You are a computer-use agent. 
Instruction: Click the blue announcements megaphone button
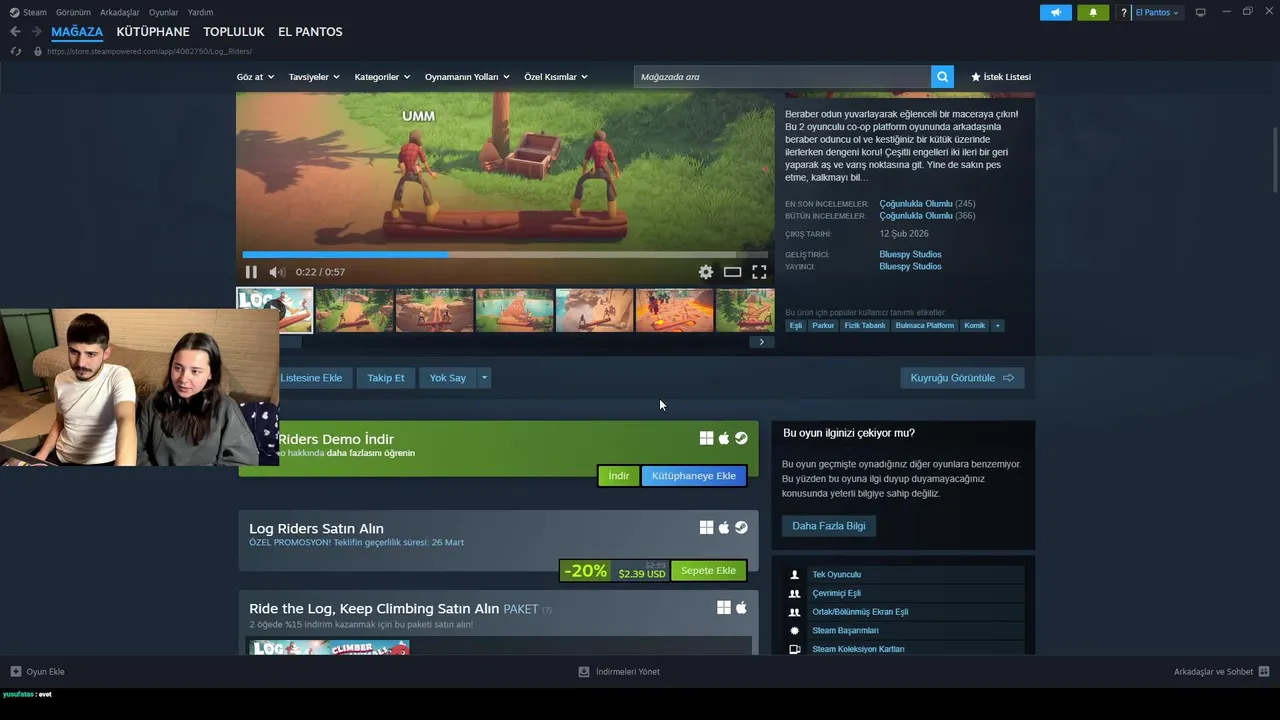pos(1056,13)
